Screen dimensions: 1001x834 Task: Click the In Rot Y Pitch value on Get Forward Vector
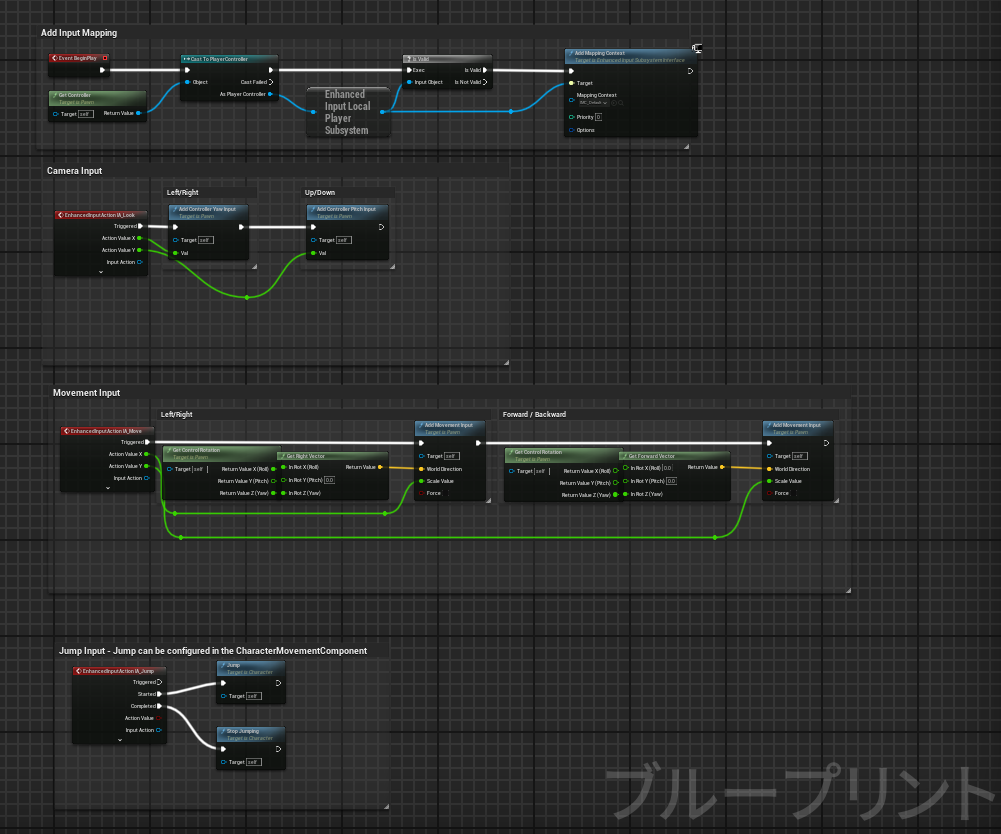point(671,481)
